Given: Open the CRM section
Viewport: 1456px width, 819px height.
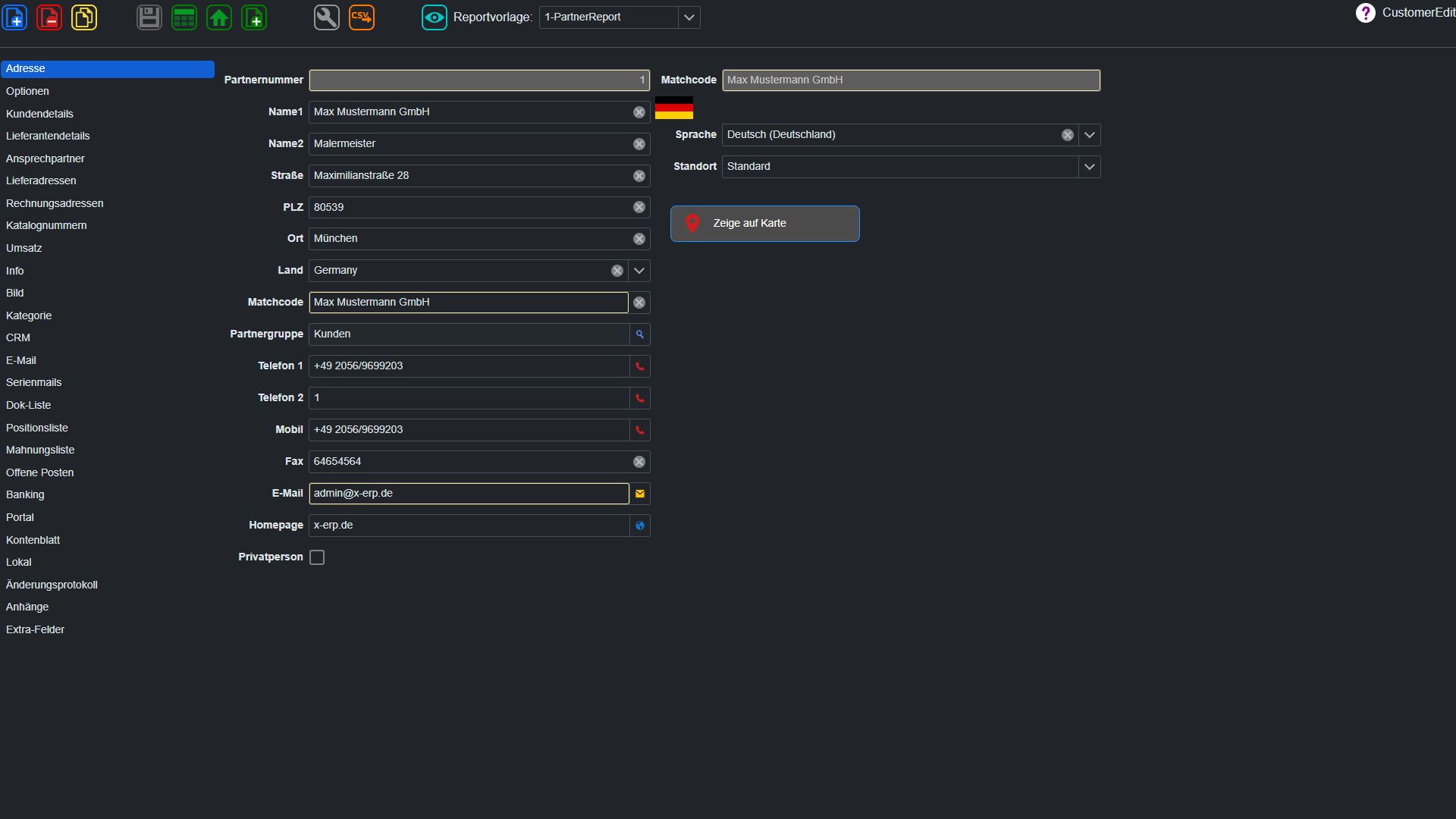Looking at the screenshot, I should coord(18,337).
